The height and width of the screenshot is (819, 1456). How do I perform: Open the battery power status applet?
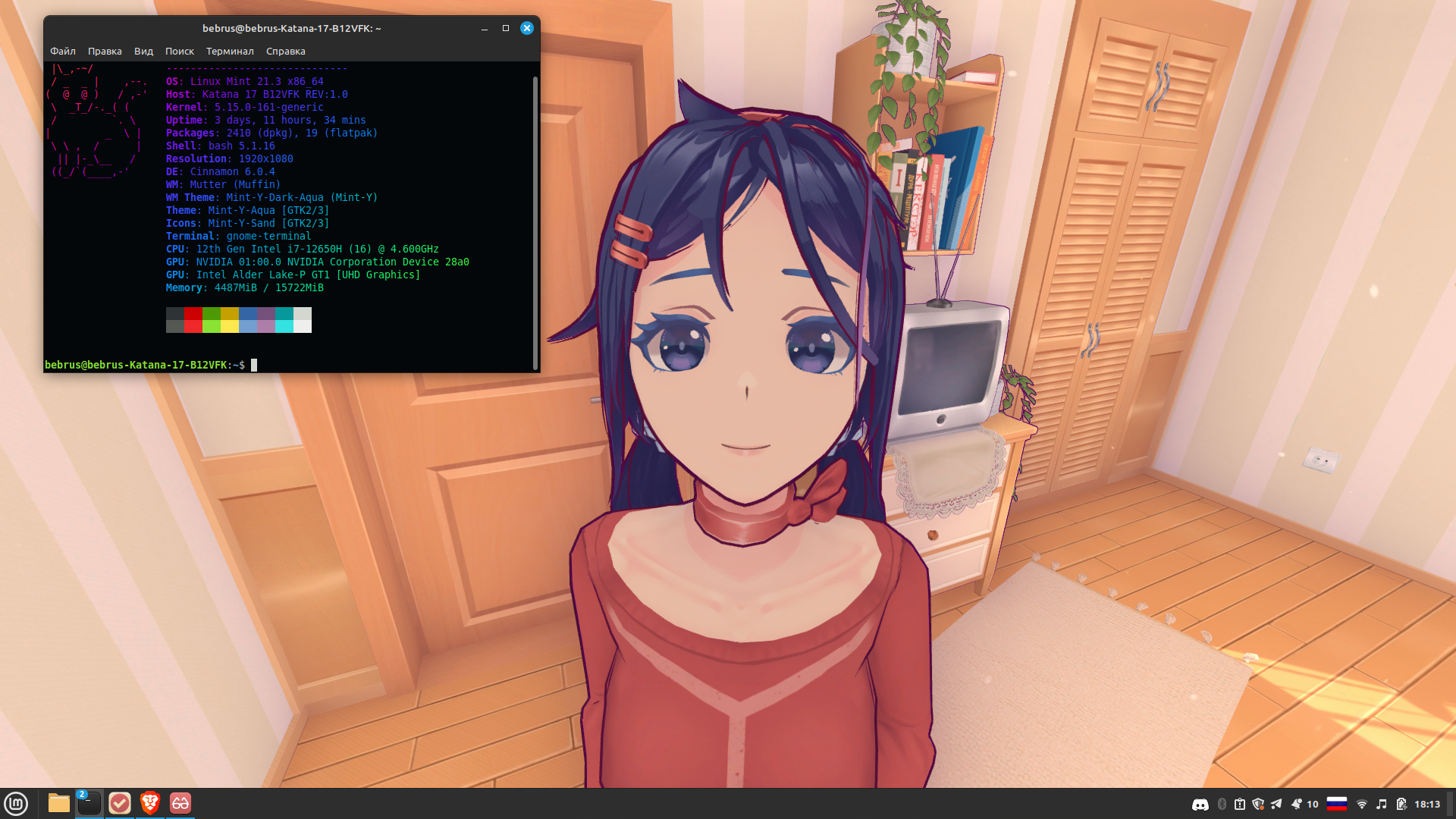pos(1401,805)
